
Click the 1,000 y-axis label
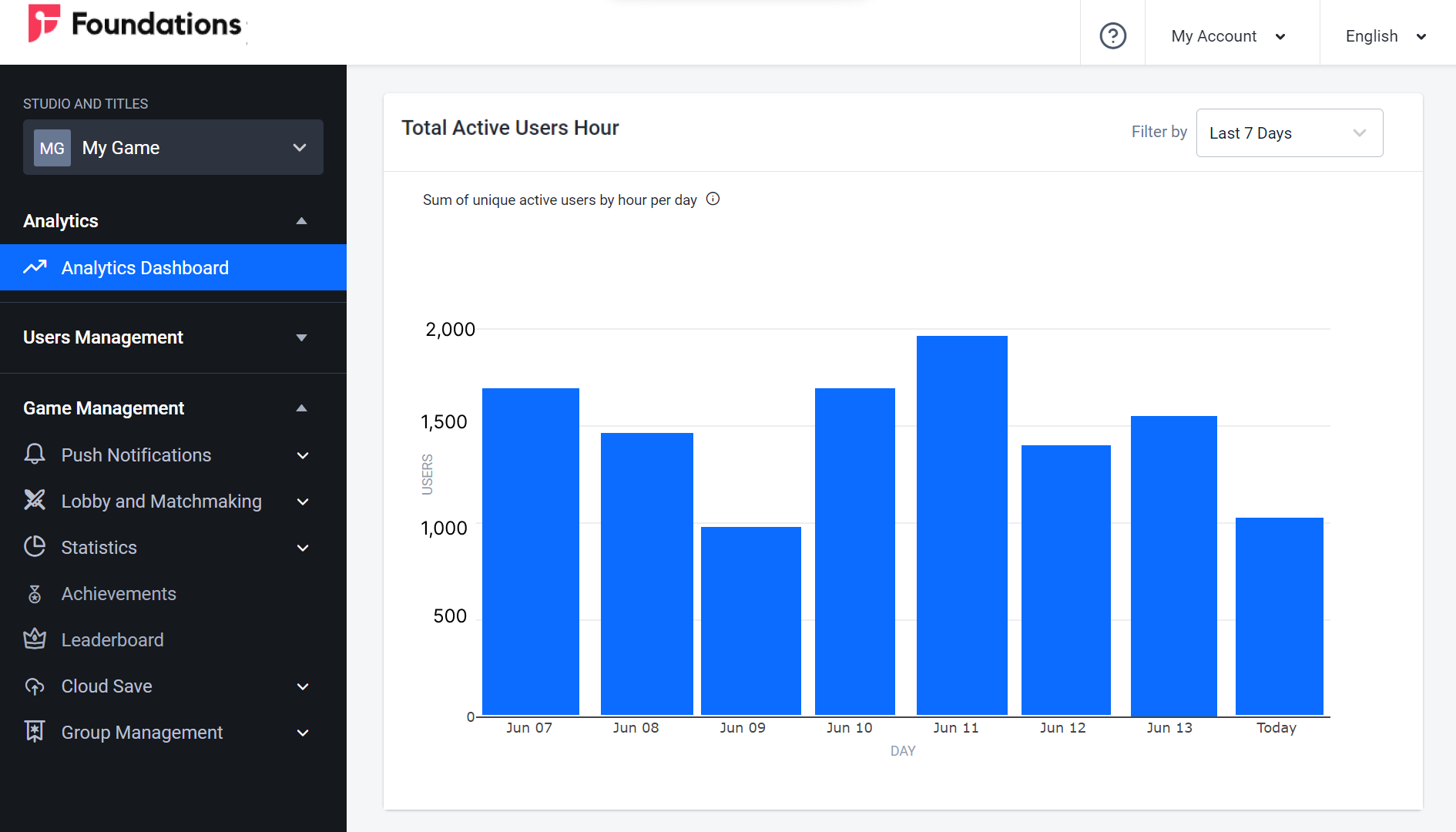(x=444, y=528)
